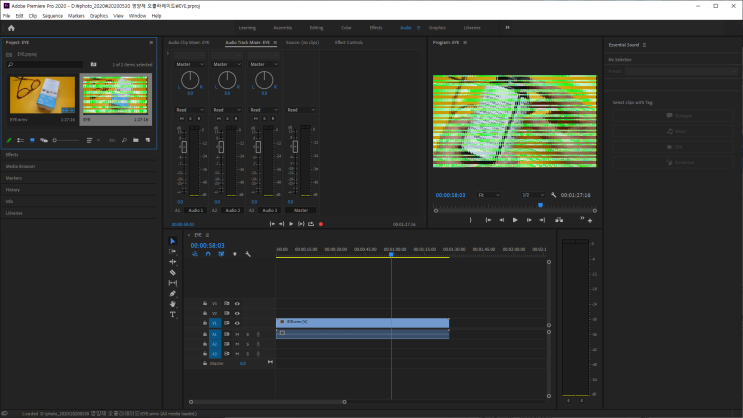The width and height of the screenshot is (743, 418).
Task: Select the Ripple Edit tool
Action: tap(172, 262)
